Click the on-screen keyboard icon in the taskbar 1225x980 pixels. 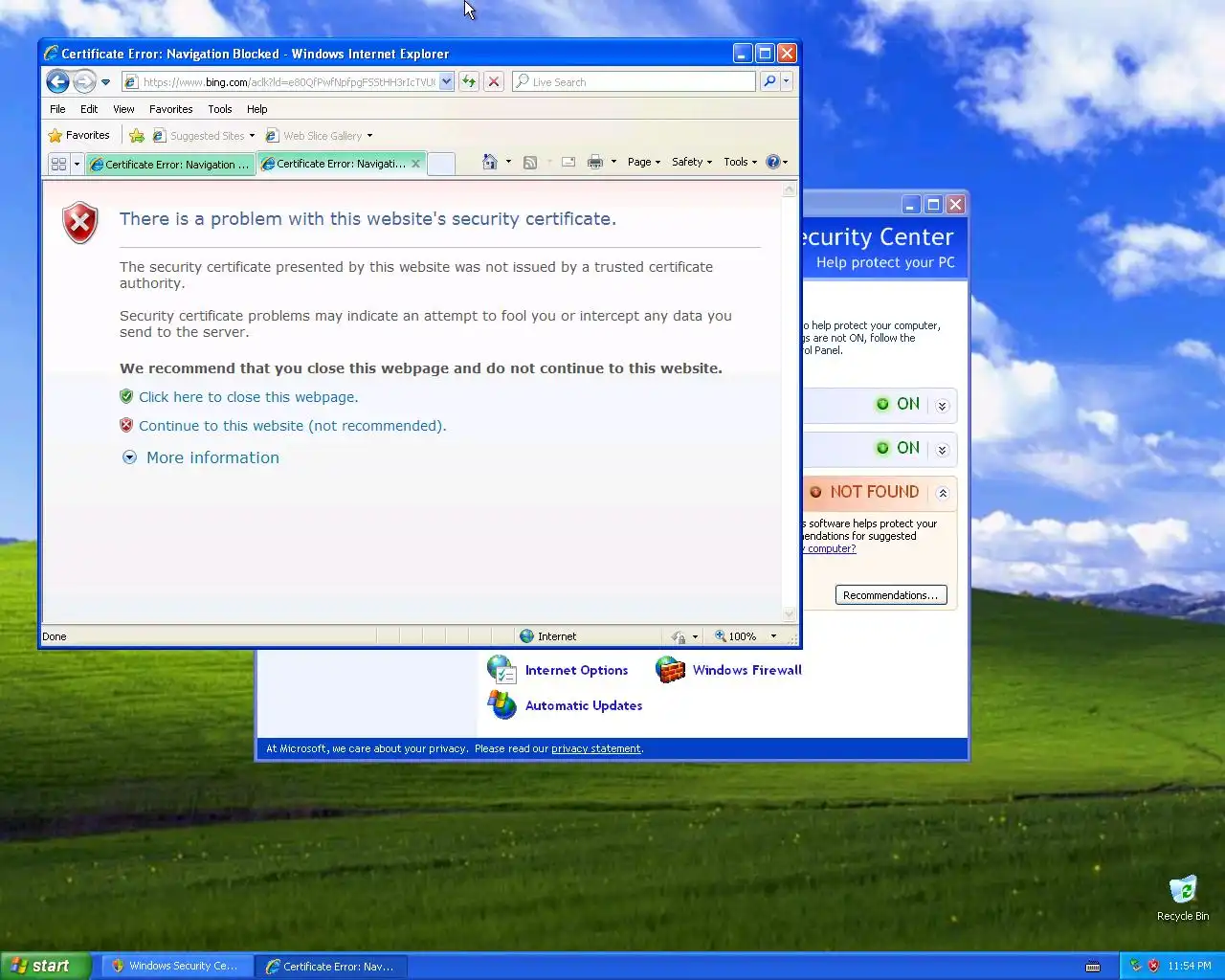1093,967
